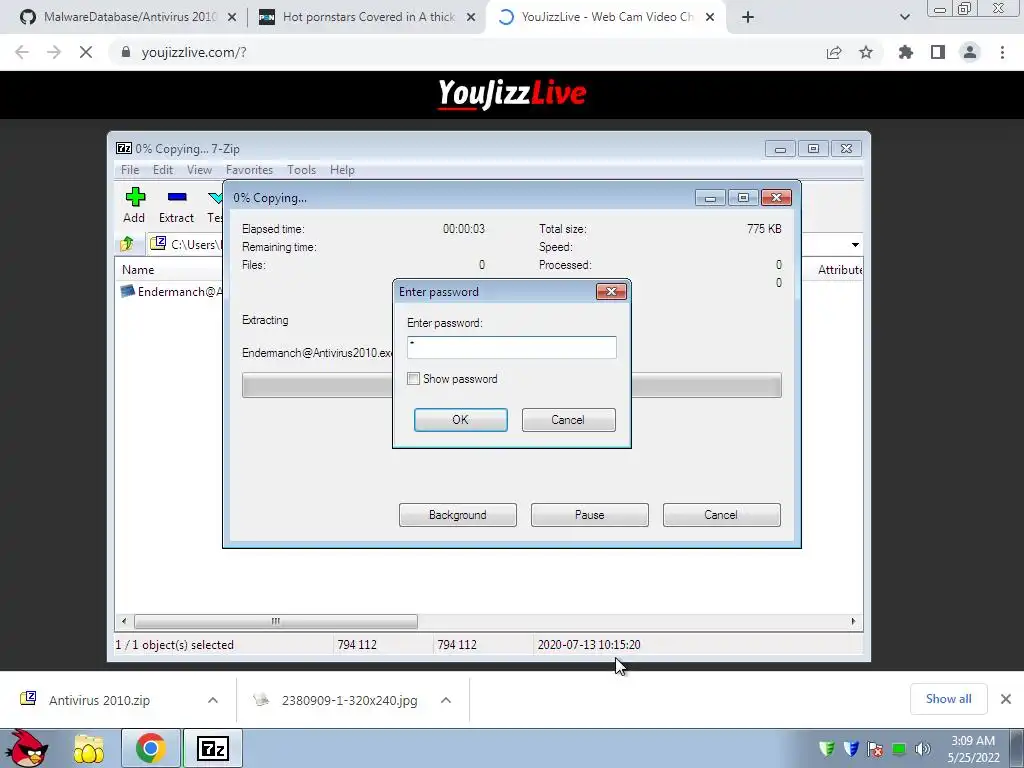The width and height of the screenshot is (1024, 768).
Task: Open the 7-Zip Edit menu
Action: point(163,170)
